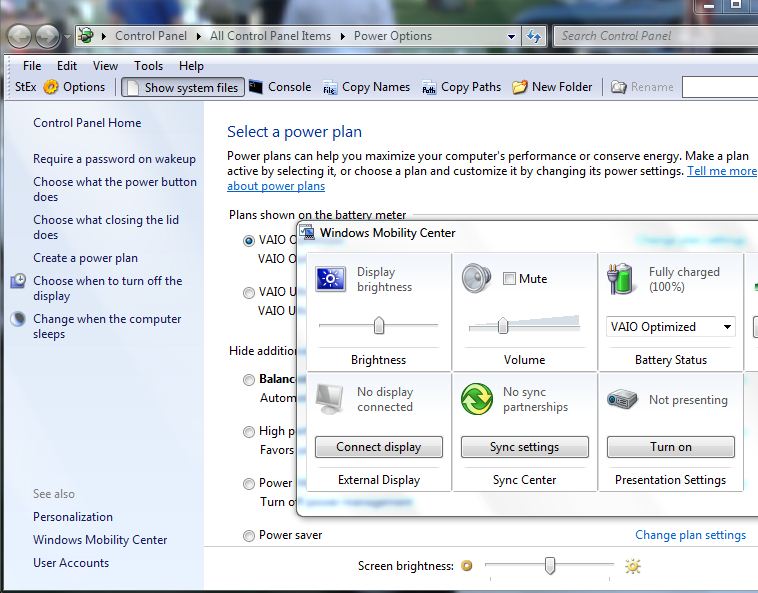Expand the arrow before Control Panel breadcrumb
This screenshot has height=593, width=758.
(103, 36)
